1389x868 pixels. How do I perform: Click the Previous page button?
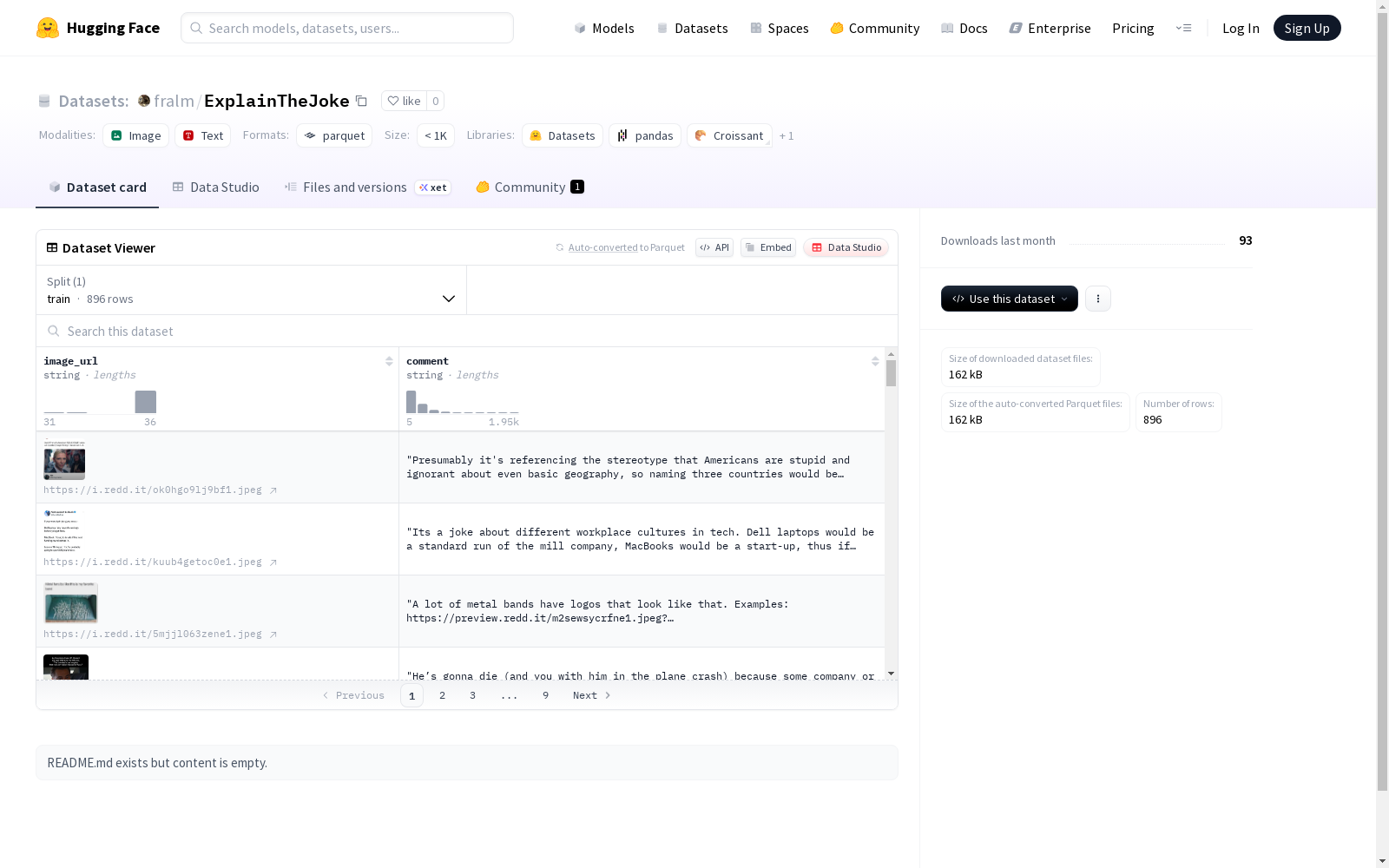point(353,695)
